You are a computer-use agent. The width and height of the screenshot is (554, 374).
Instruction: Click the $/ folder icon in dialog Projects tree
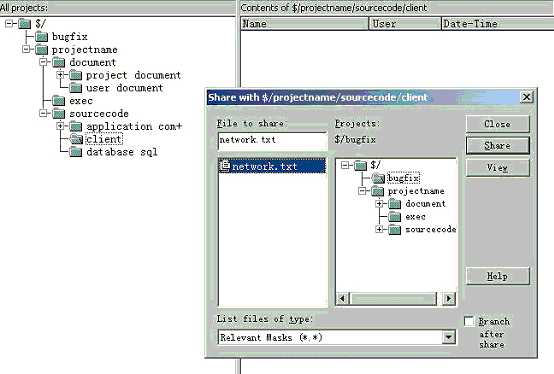tap(361, 165)
